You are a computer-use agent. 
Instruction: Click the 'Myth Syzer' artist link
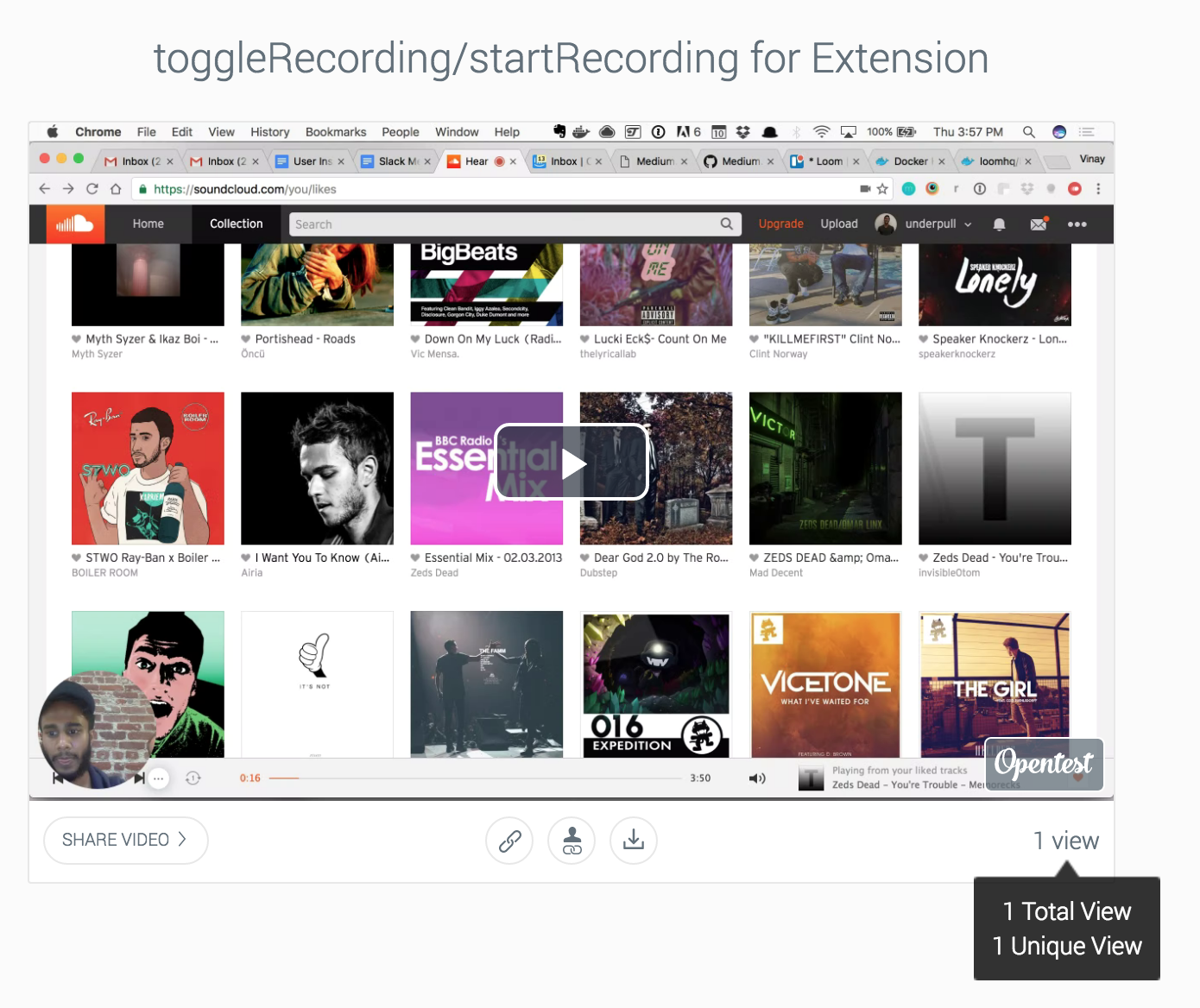(x=97, y=354)
